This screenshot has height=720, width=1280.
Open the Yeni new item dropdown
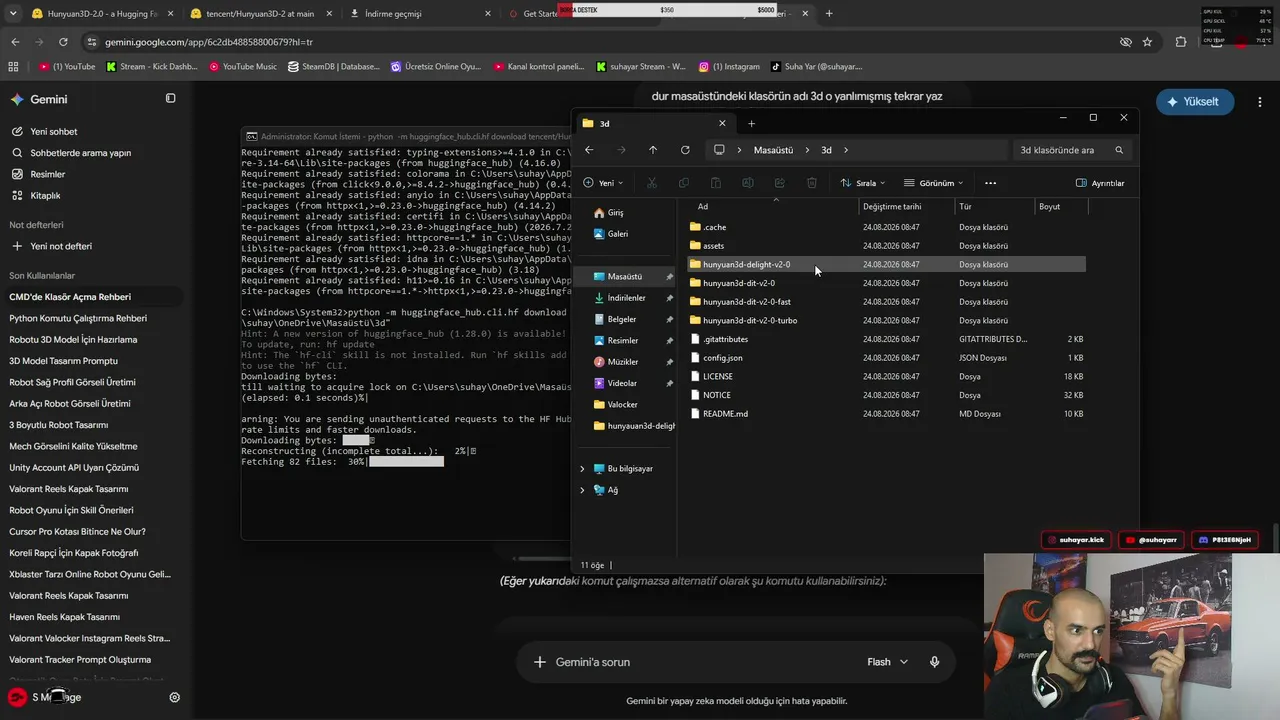[x=603, y=183]
